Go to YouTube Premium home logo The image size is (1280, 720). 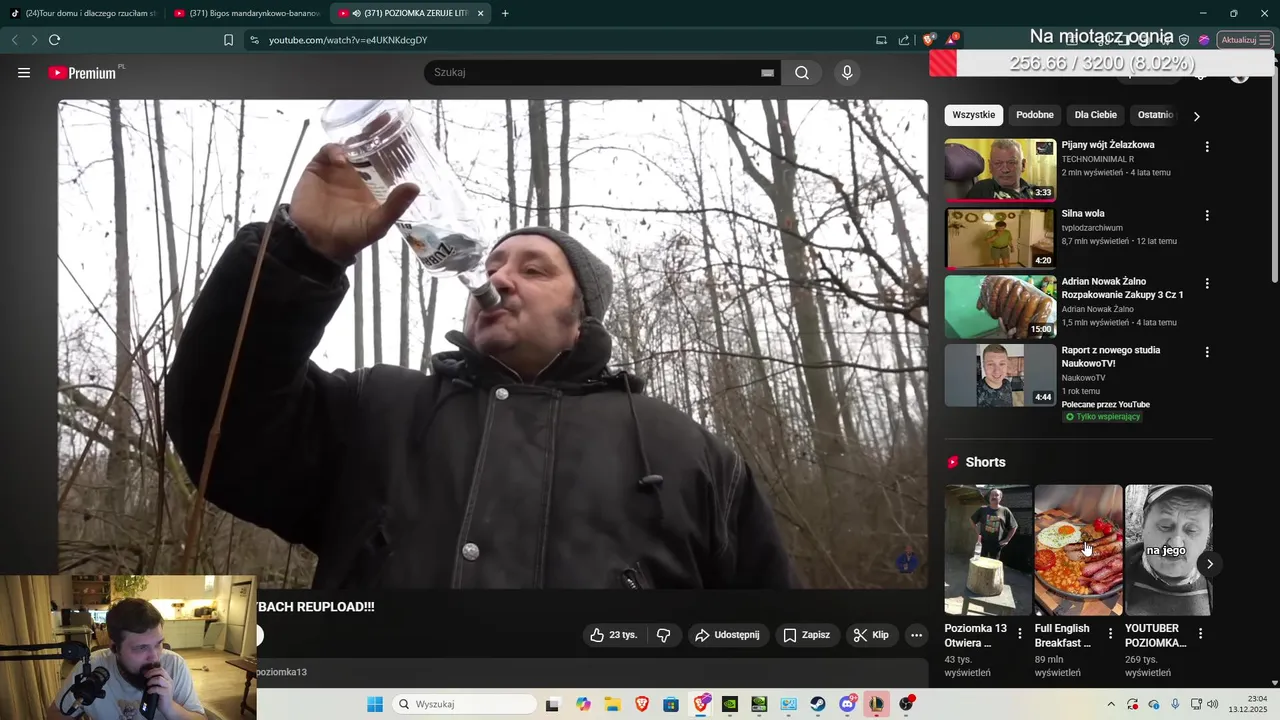click(83, 73)
